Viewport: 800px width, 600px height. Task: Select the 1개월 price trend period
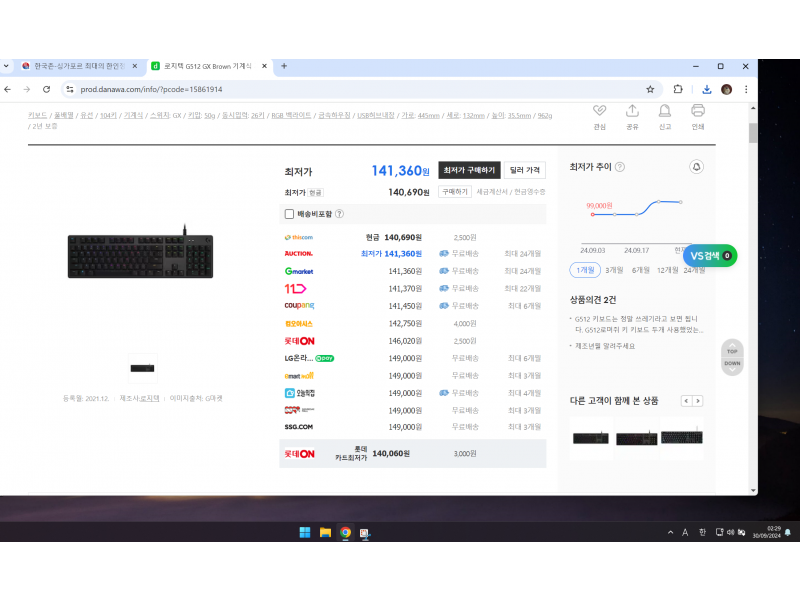tap(585, 270)
